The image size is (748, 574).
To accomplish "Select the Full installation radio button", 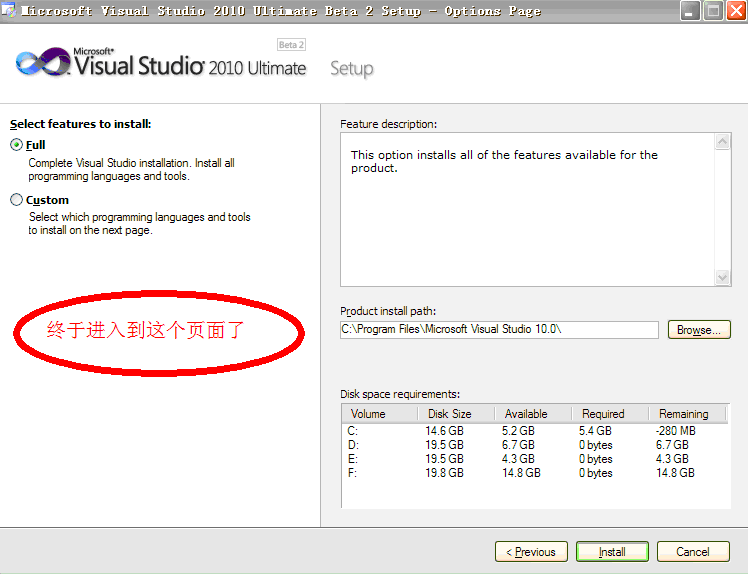I will pyautogui.click(x=16, y=145).
